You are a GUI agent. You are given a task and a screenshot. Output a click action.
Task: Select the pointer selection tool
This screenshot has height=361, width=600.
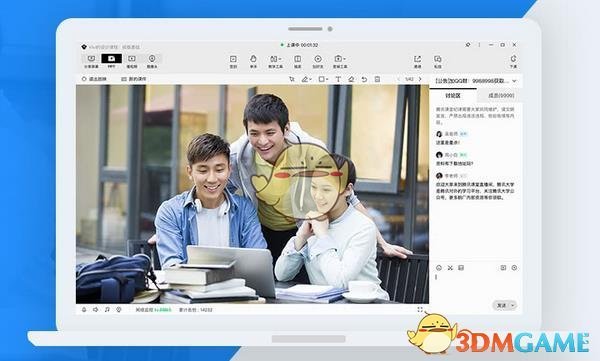292,79
